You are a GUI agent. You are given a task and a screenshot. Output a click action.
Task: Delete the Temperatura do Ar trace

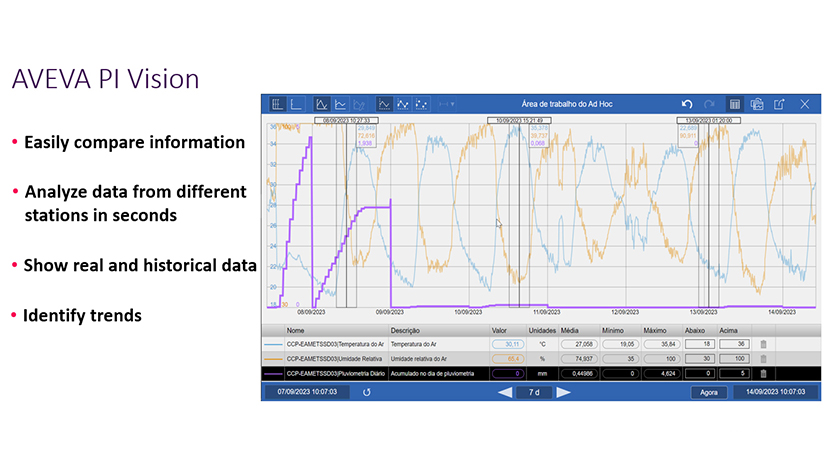764,344
